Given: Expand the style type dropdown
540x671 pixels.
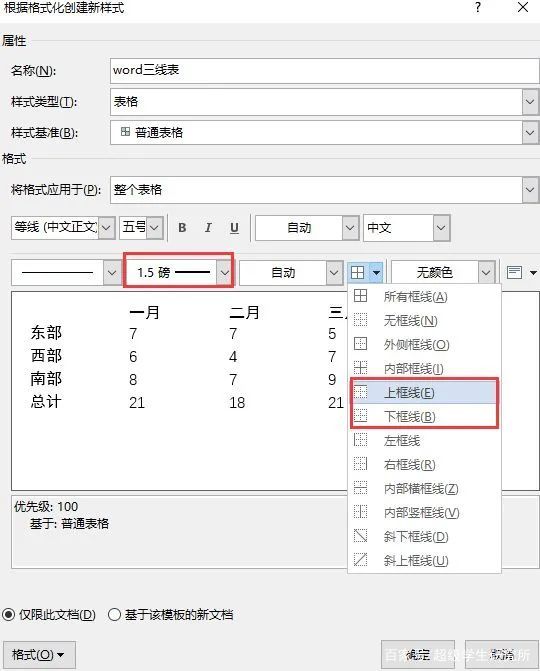Looking at the screenshot, I should [530, 102].
